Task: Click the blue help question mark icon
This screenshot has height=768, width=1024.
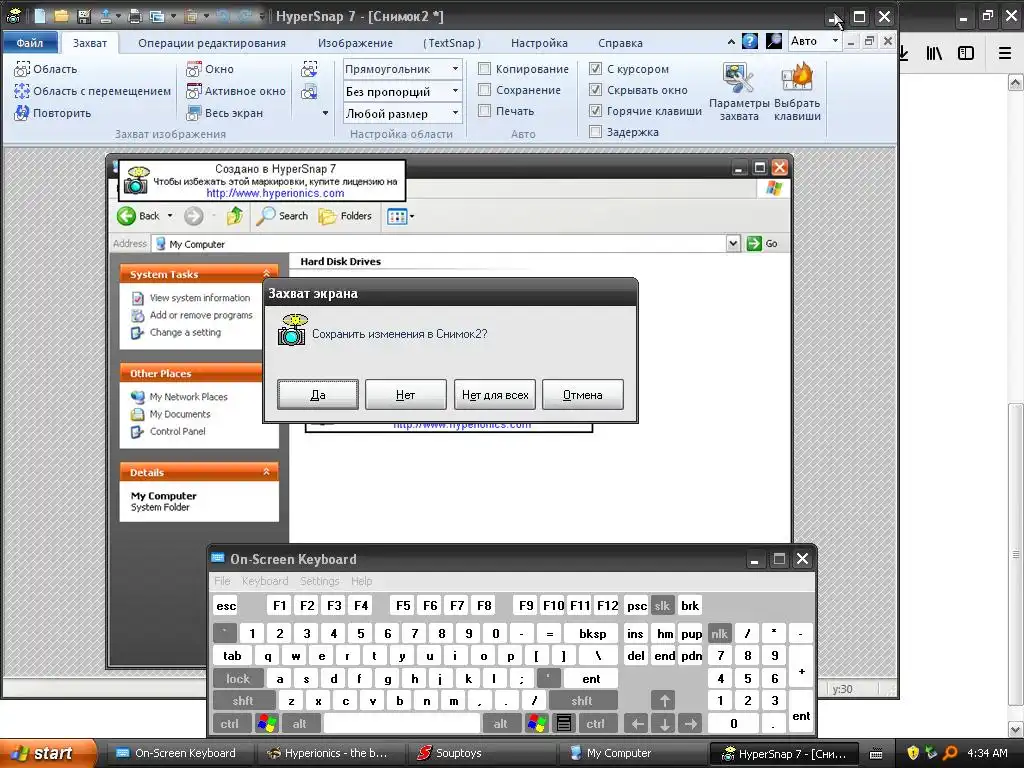Action: click(750, 42)
